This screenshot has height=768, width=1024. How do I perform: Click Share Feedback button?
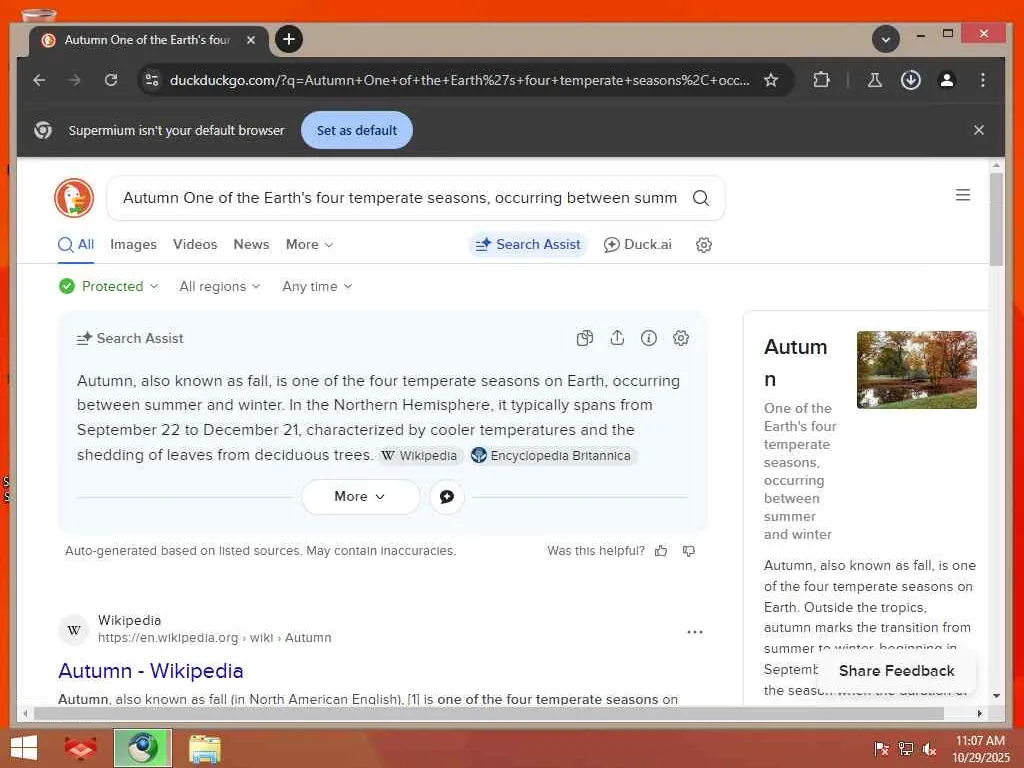tap(896, 671)
